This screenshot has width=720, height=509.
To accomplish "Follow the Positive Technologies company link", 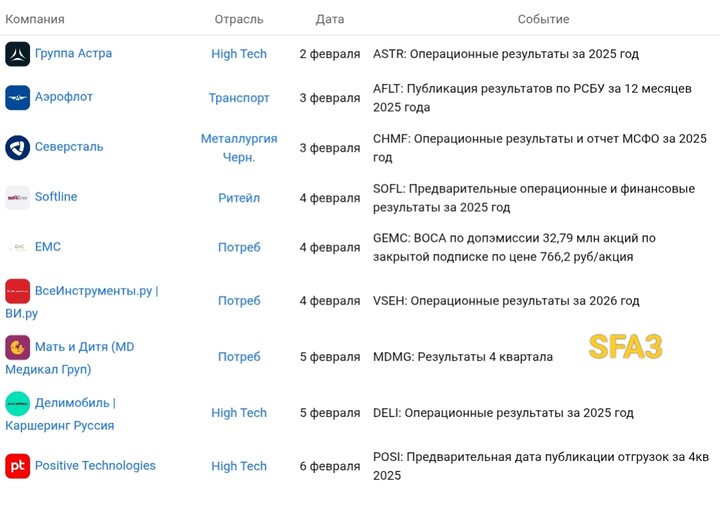I will tap(95, 466).
